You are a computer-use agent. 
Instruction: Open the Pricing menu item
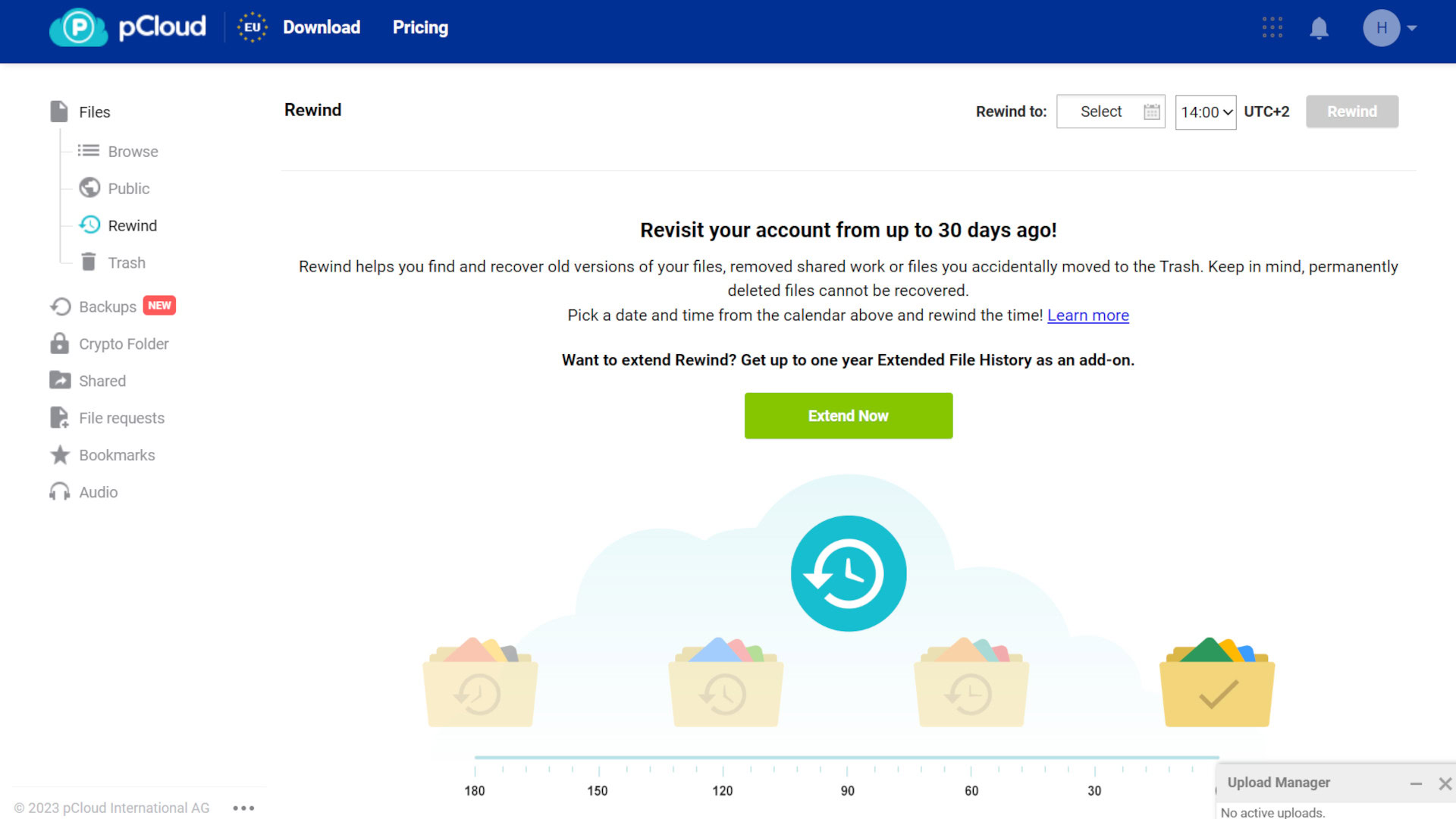[420, 27]
